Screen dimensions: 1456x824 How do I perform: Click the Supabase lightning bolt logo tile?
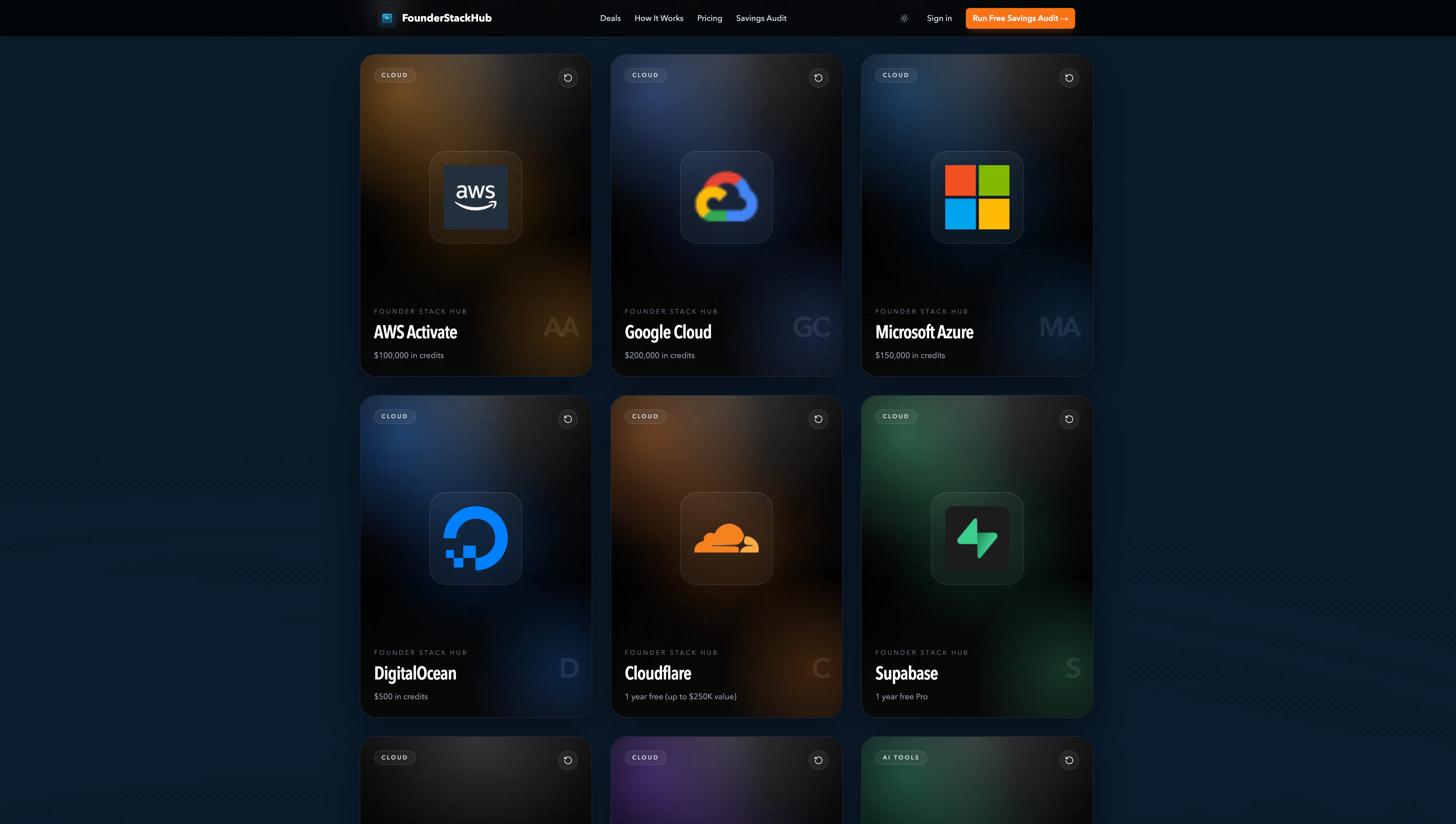pos(977,538)
